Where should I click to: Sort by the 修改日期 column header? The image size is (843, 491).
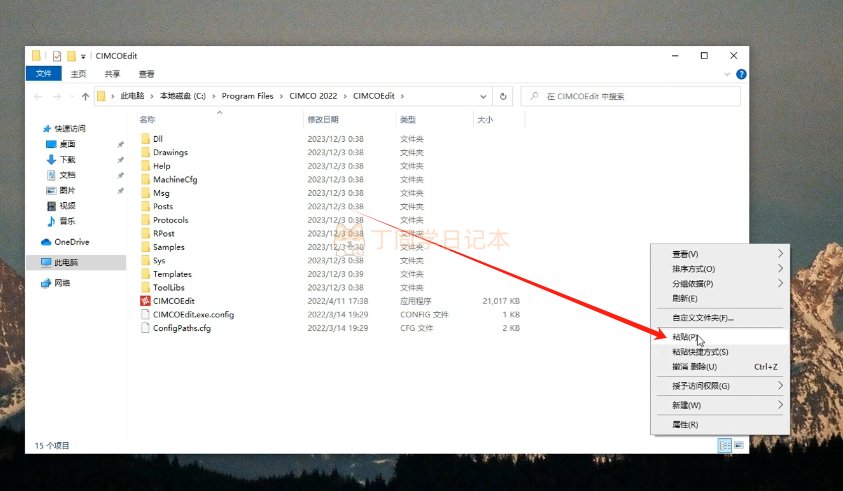click(323, 119)
